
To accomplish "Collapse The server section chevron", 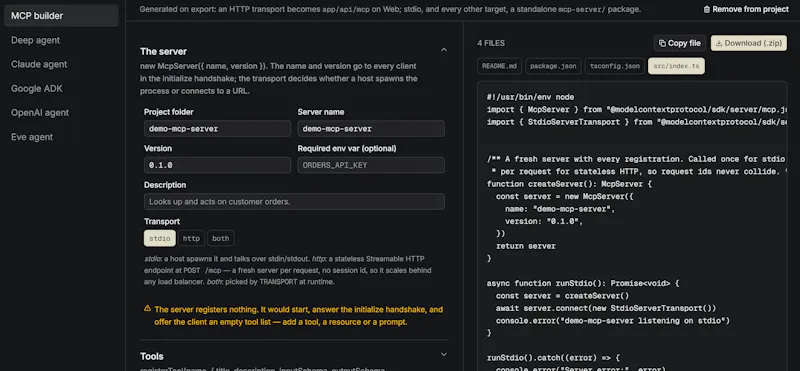I will coord(444,50).
